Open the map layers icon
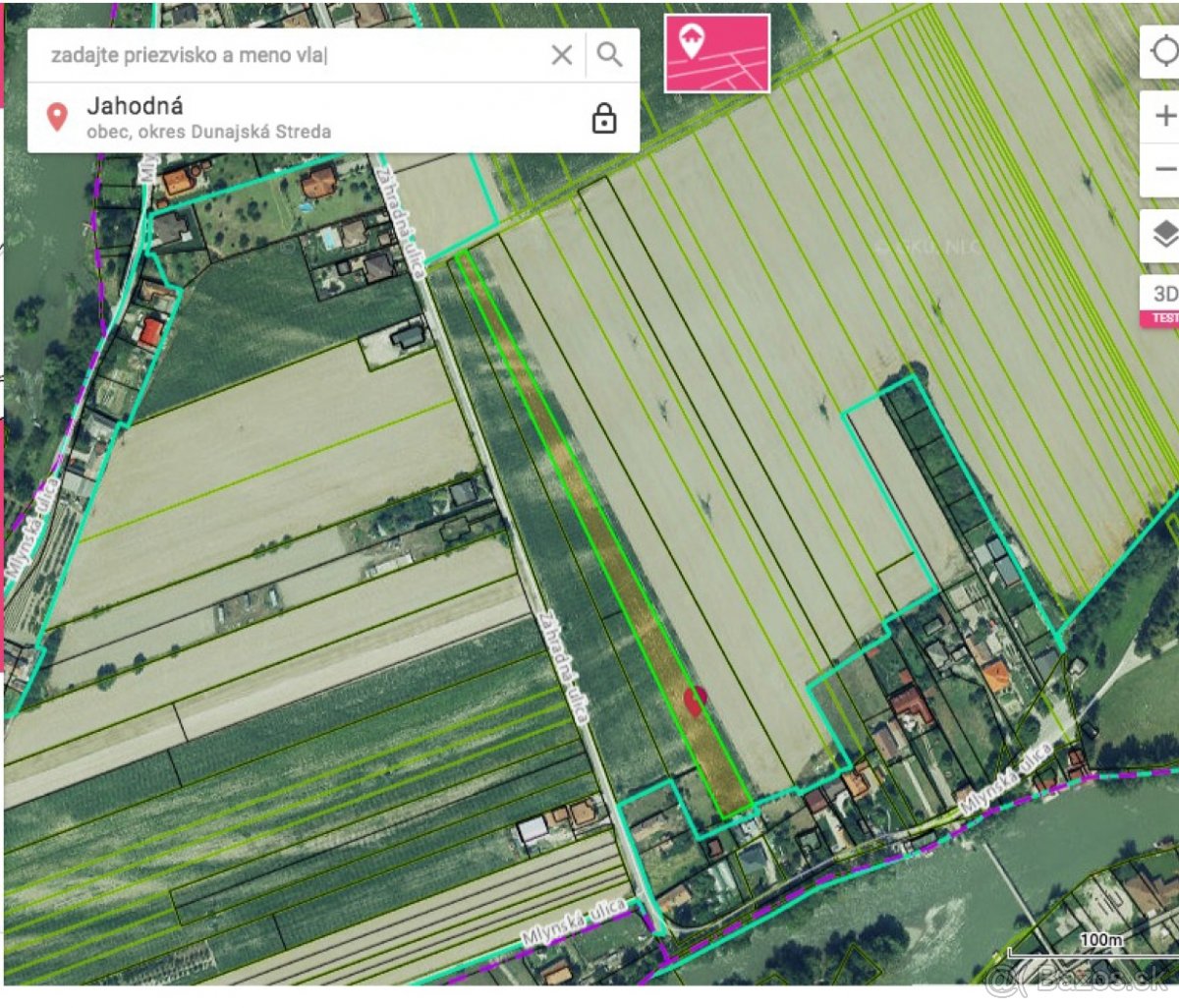This screenshot has height=1008, width=1179. 1164,235
